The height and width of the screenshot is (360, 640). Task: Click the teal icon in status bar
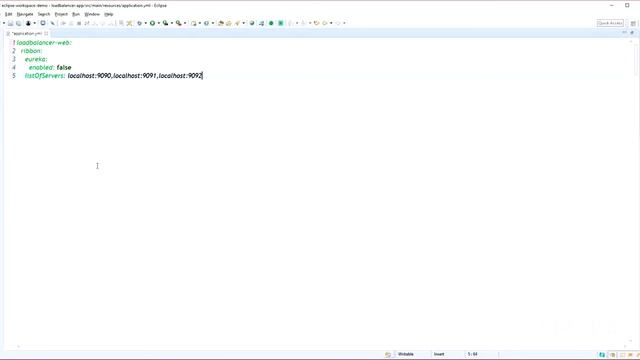click(x=602, y=355)
